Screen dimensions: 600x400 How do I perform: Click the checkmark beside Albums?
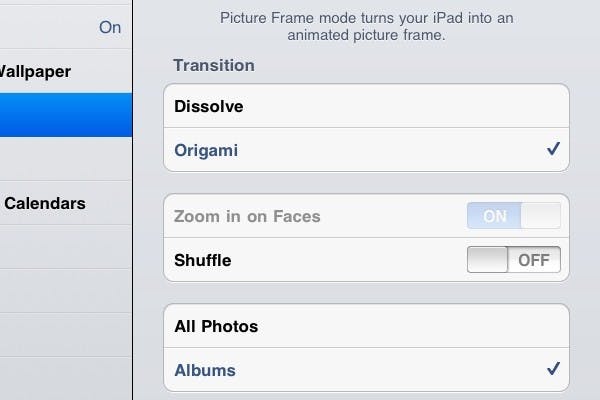(x=552, y=370)
